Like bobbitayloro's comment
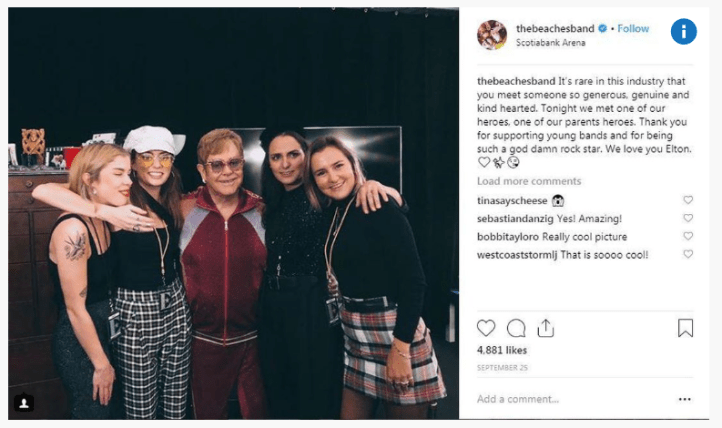This screenshot has width=722, height=428. pos(687,236)
